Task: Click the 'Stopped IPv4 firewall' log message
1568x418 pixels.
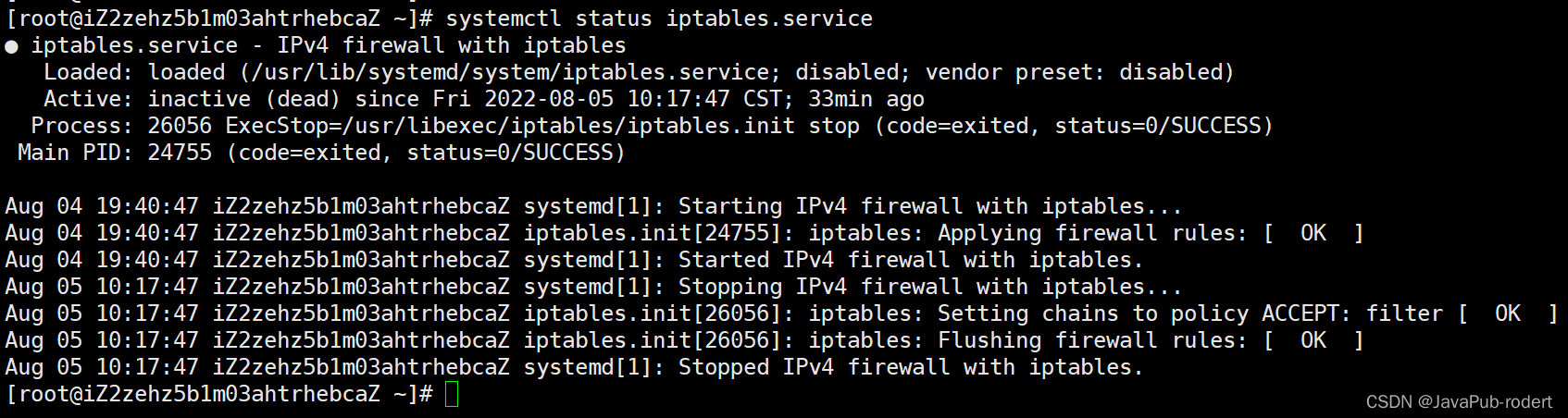Action: tap(910, 367)
